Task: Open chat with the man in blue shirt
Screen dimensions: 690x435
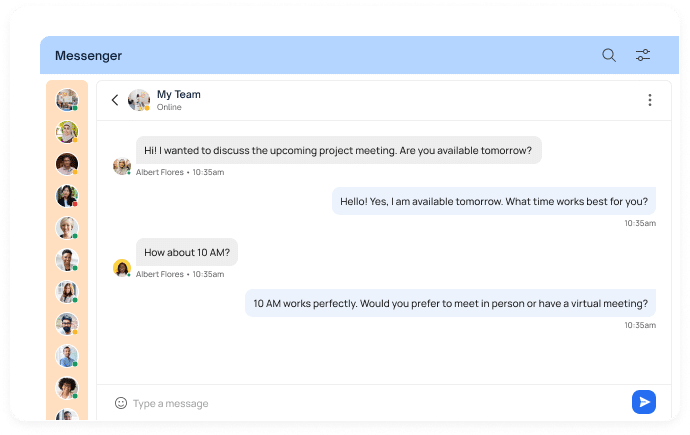Action: tap(67, 356)
